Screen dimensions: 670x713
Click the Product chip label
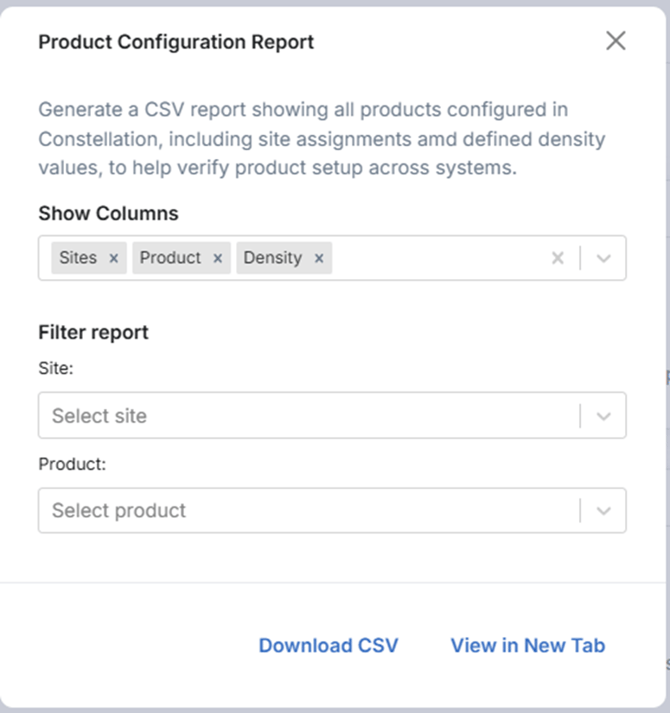[x=170, y=258]
